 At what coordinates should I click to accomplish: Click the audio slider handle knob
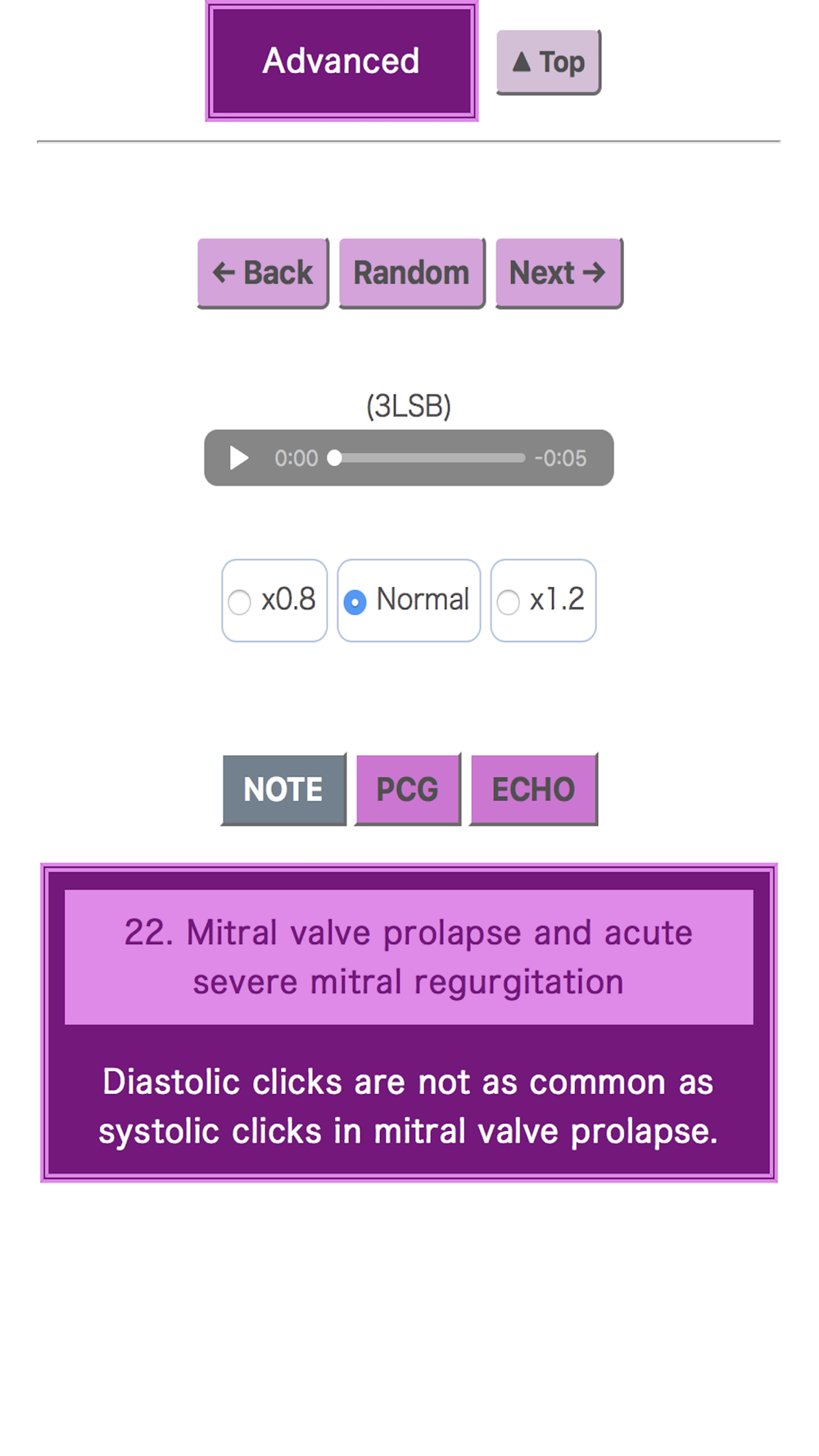click(334, 458)
